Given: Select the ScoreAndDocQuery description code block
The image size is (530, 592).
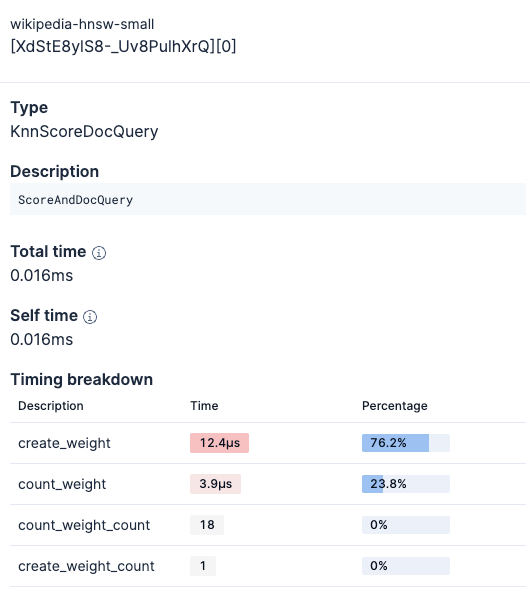Looking at the screenshot, I should coord(268,199).
